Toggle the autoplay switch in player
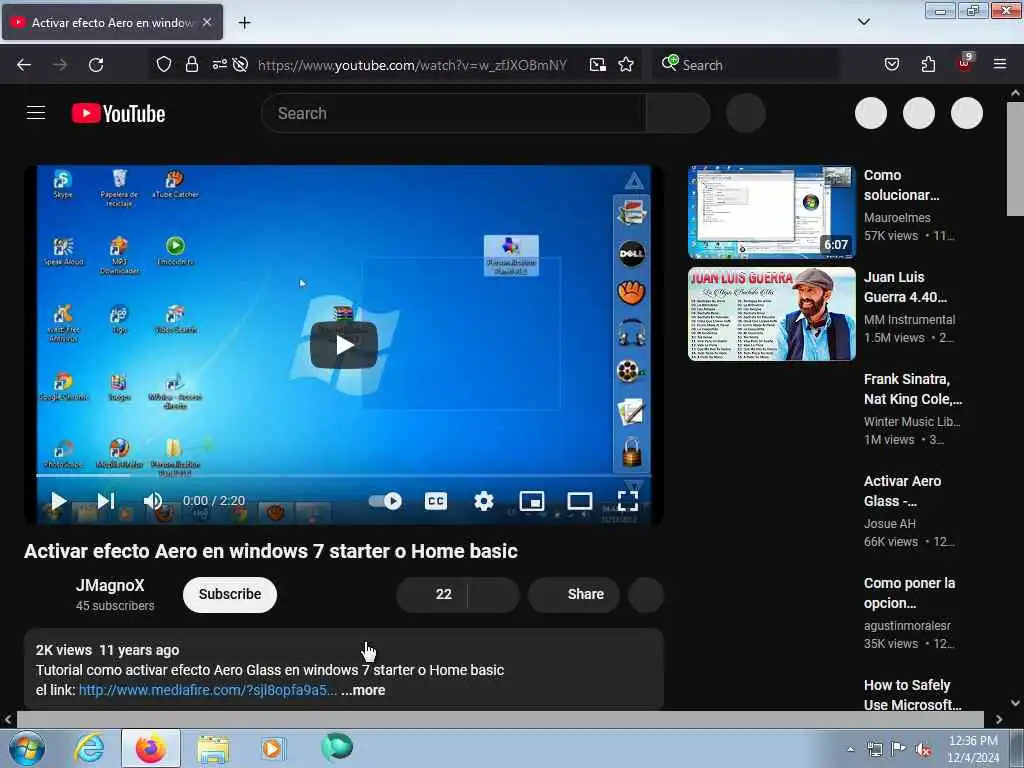 [x=385, y=501]
